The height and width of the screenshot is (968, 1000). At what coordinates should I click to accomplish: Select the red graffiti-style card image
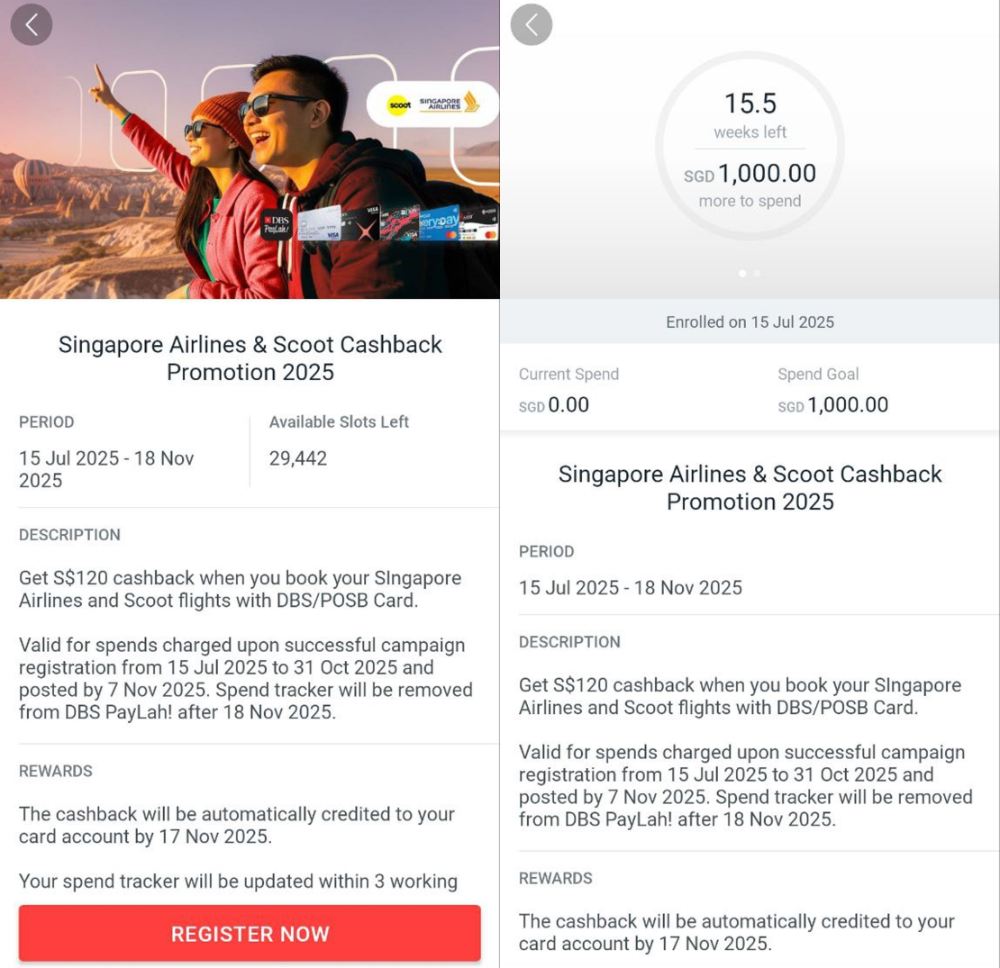coord(399,222)
